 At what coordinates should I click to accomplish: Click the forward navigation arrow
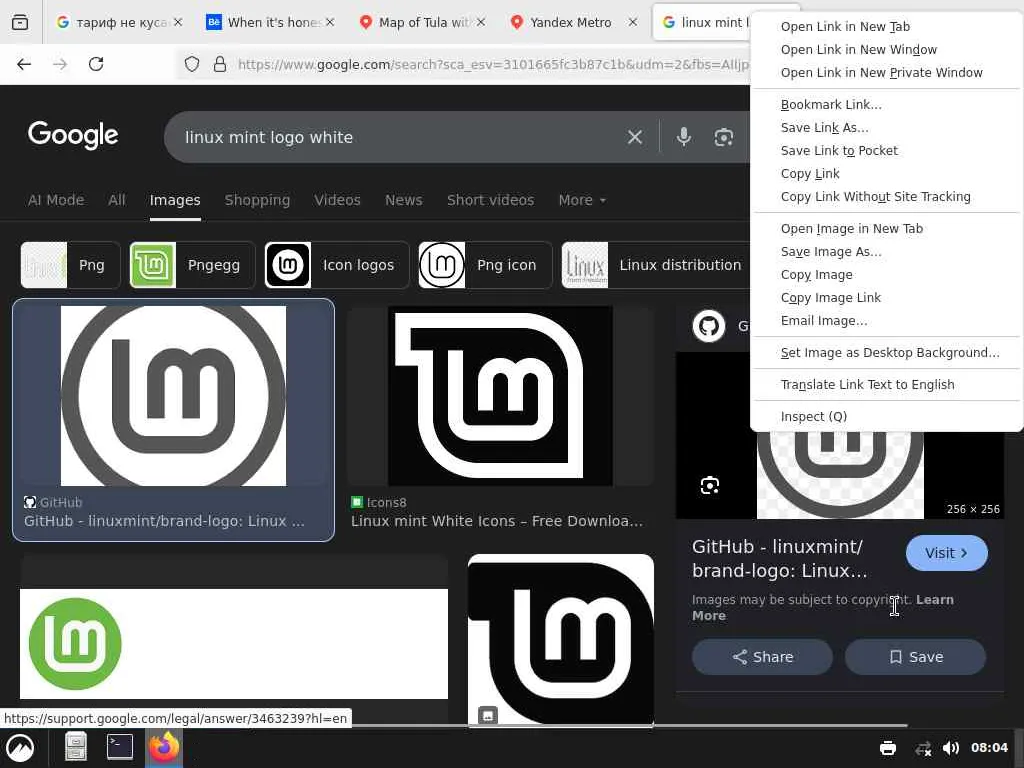60,64
